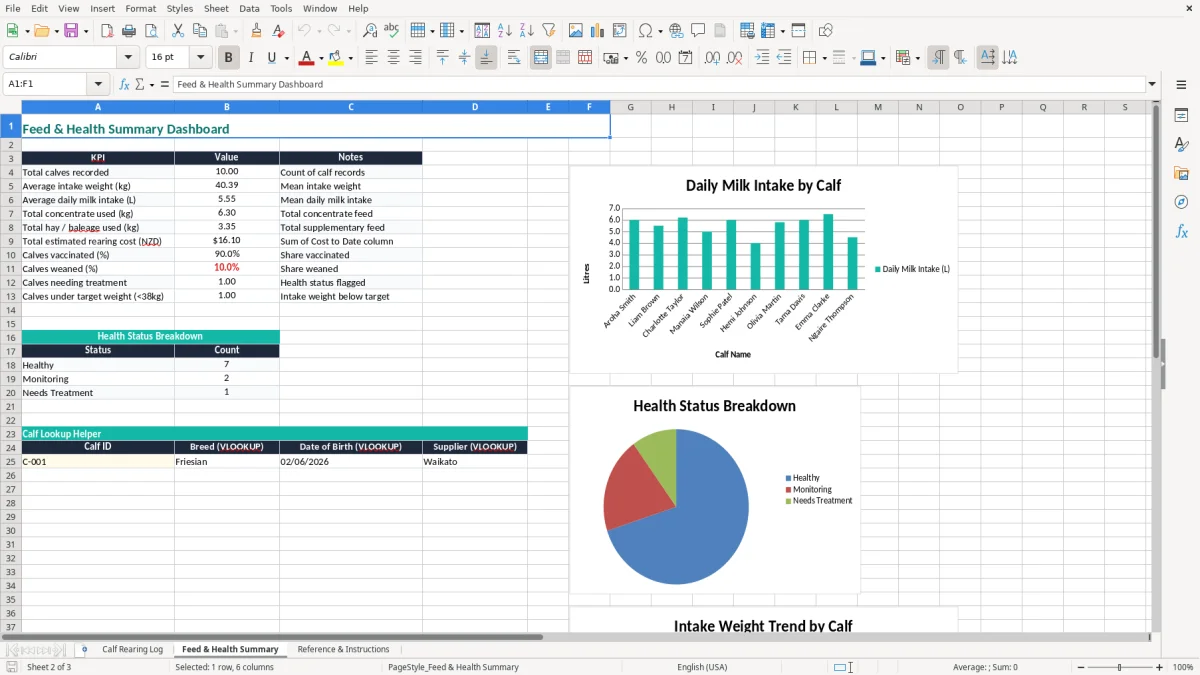The width and height of the screenshot is (1200, 675).
Task: Click PageStyle_Feed & Health Summary status entry
Action: tap(453, 667)
